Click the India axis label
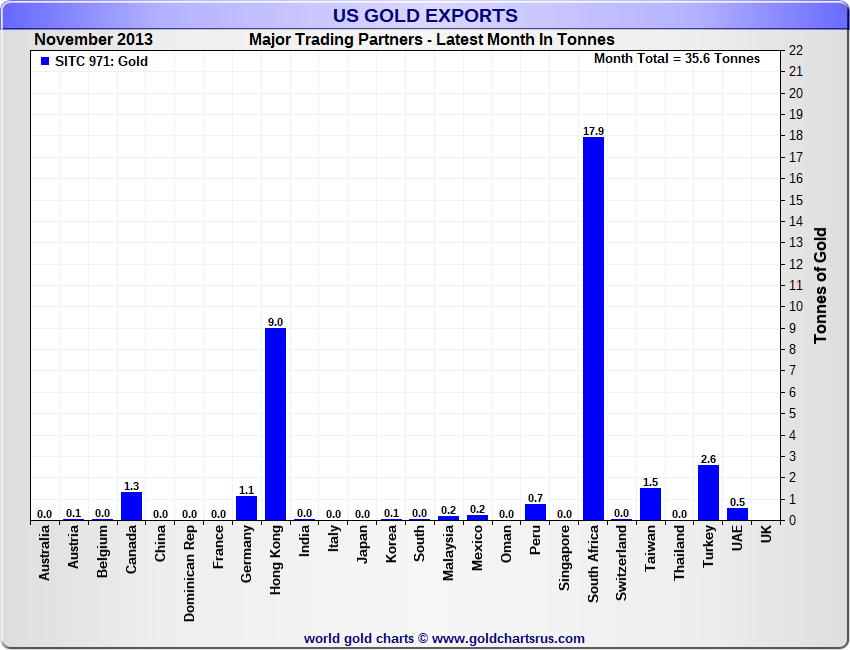 tap(304, 540)
